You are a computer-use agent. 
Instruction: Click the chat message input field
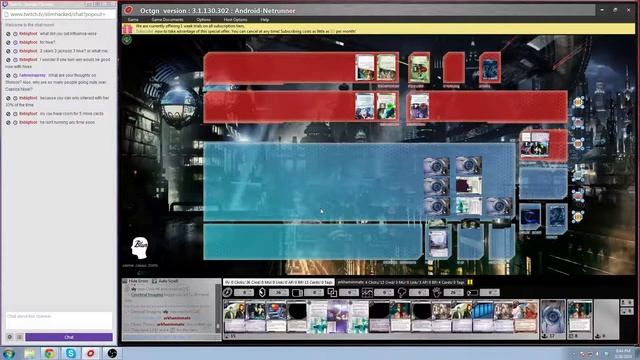(x=59, y=321)
